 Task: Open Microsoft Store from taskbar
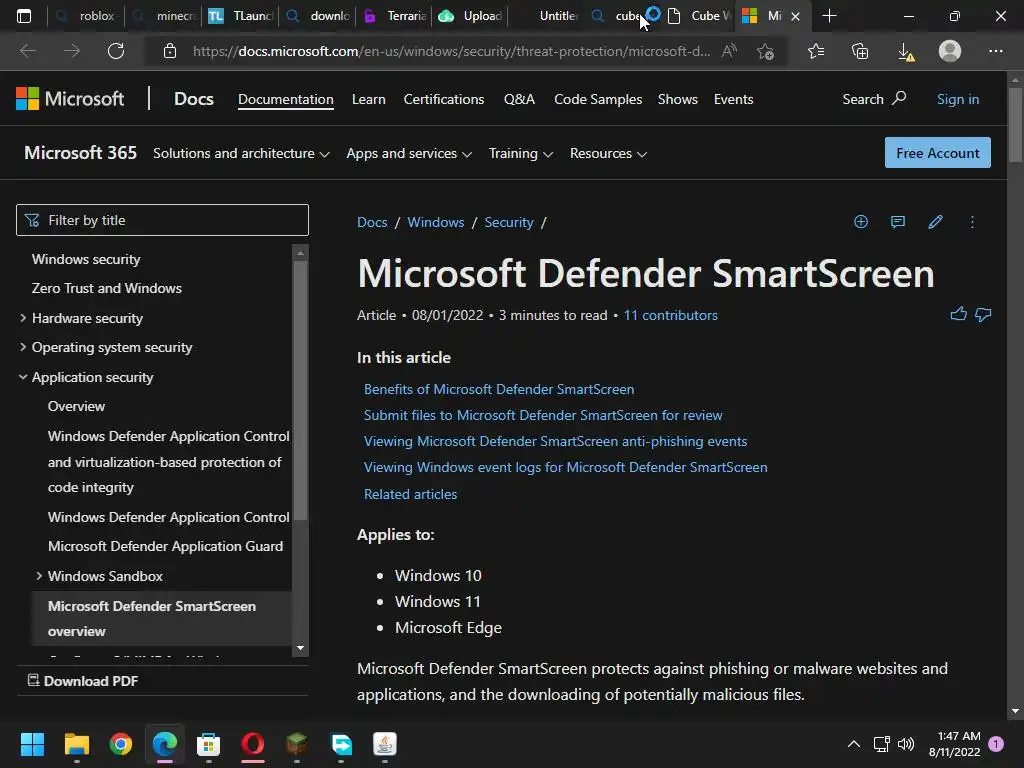click(x=208, y=744)
